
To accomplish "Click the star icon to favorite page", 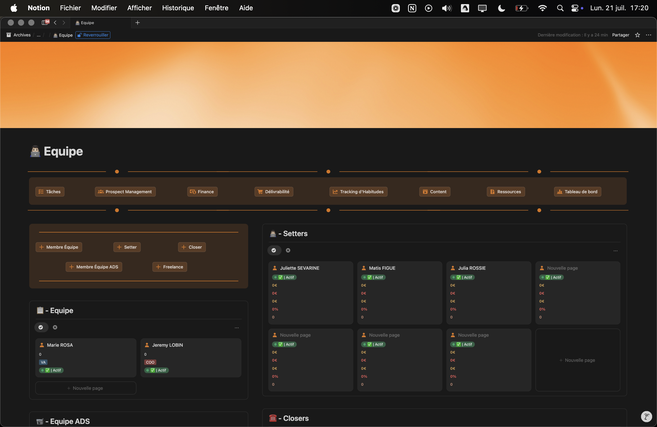I will point(637,35).
